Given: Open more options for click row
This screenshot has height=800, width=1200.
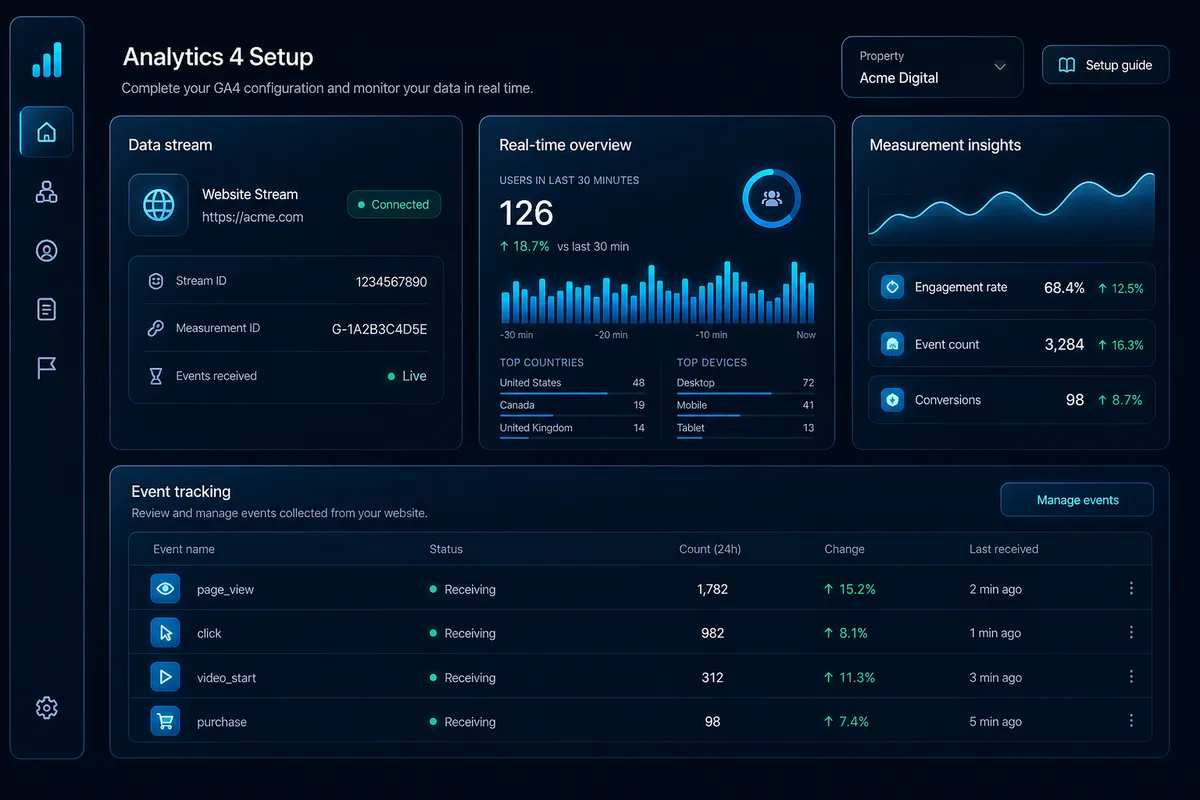Looking at the screenshot, I should [1131, 633].
